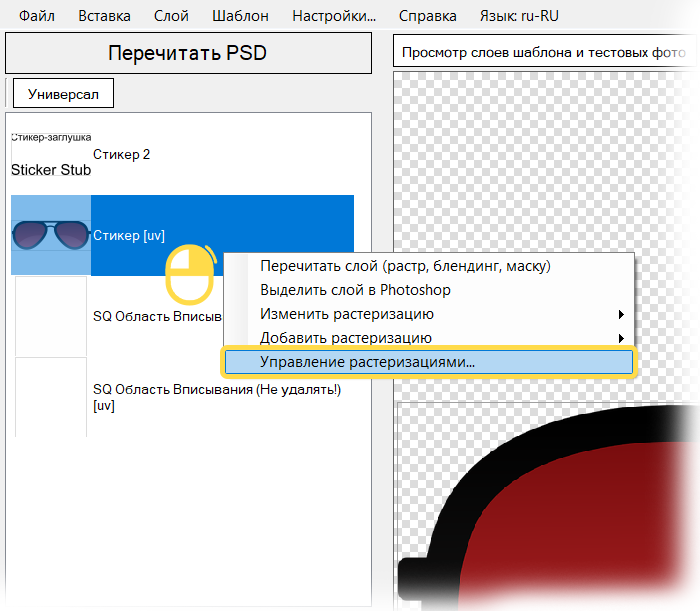
Task: Select the SQ Область Вписывания (Не удалять!) [uv] layer
Action: (x=217, y=397)
